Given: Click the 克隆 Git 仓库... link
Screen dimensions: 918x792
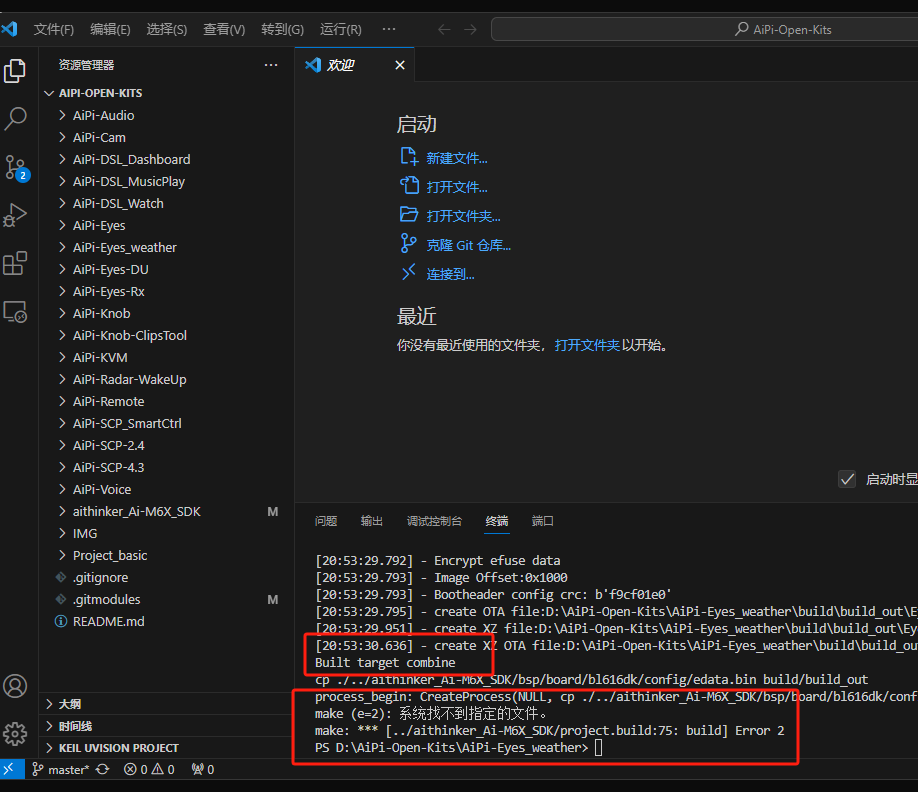Looking at the screenshot, I should [x=468, y=245].
